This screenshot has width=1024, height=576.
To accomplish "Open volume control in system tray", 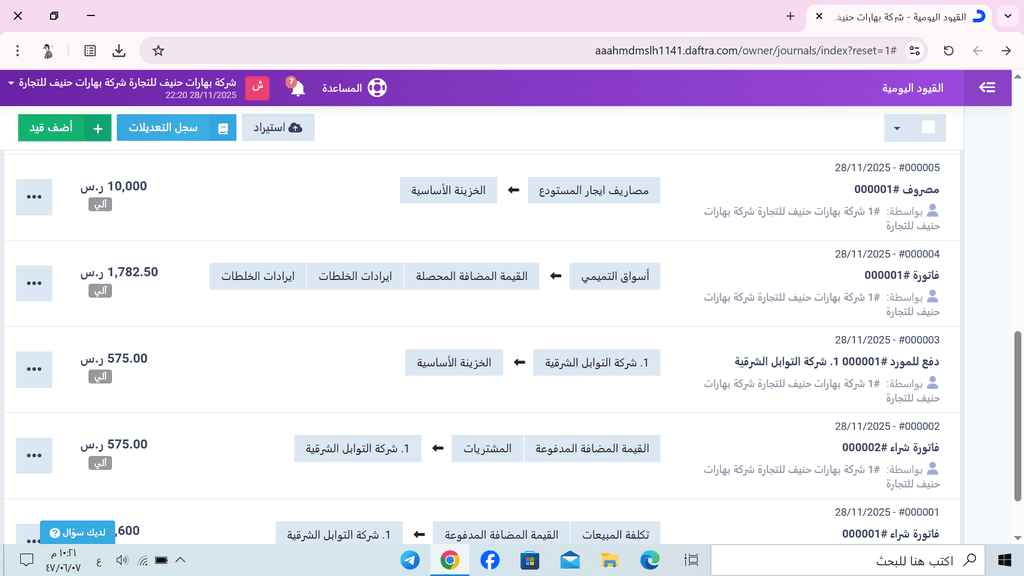I will 121,560.
